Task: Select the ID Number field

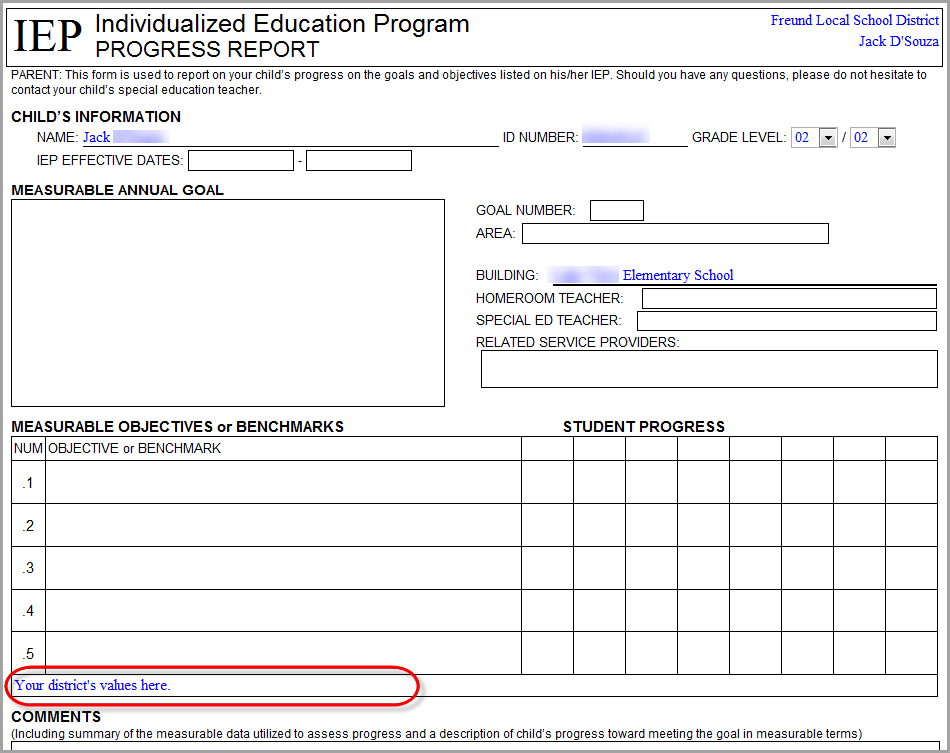Action: (x=634, y=138)
